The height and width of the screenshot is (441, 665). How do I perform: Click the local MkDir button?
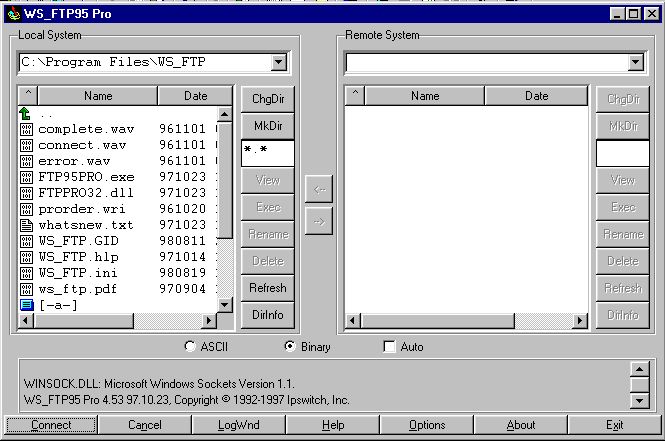coord(268,126)
